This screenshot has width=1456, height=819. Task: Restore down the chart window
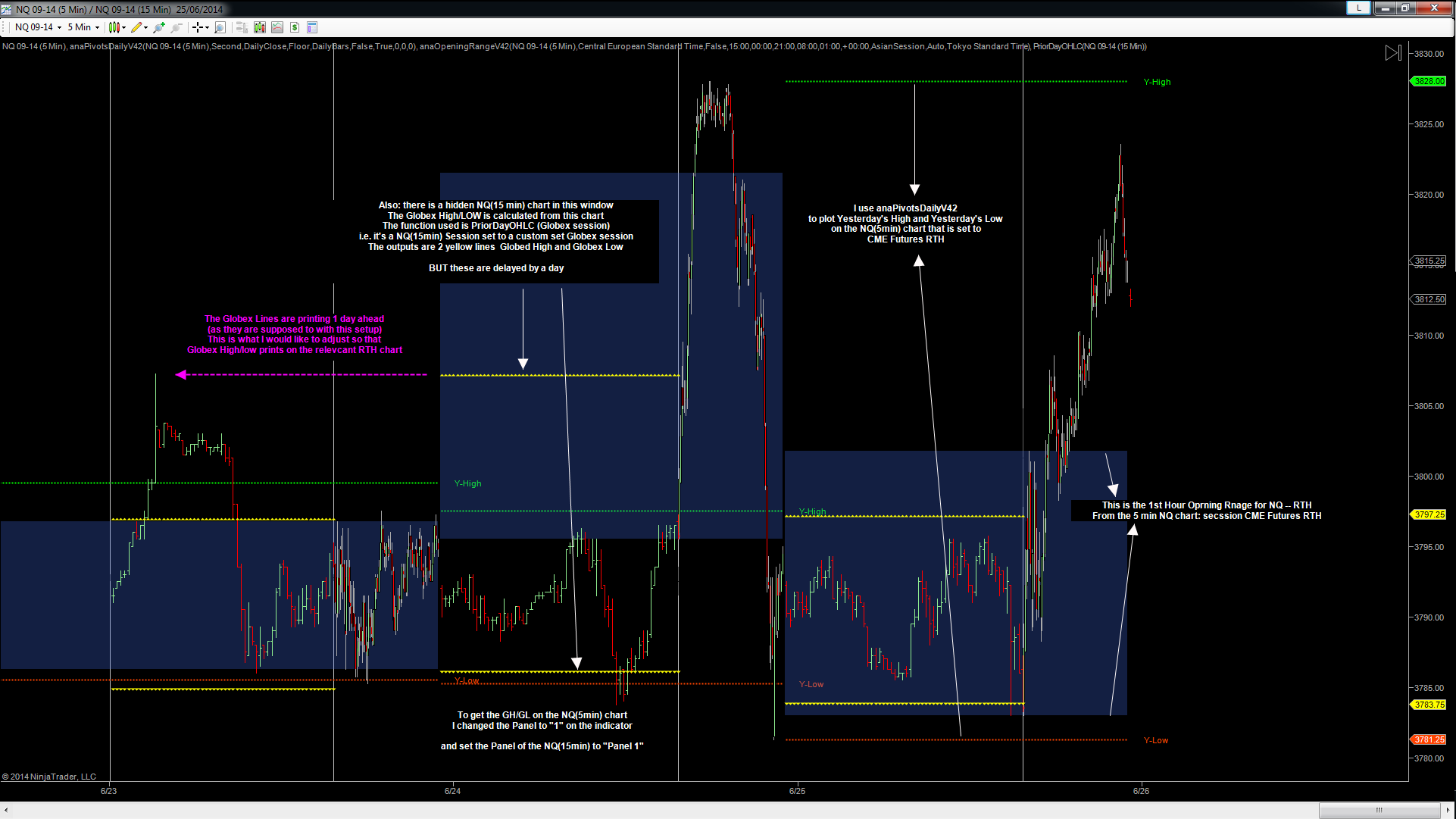(x=1405, y=8)
